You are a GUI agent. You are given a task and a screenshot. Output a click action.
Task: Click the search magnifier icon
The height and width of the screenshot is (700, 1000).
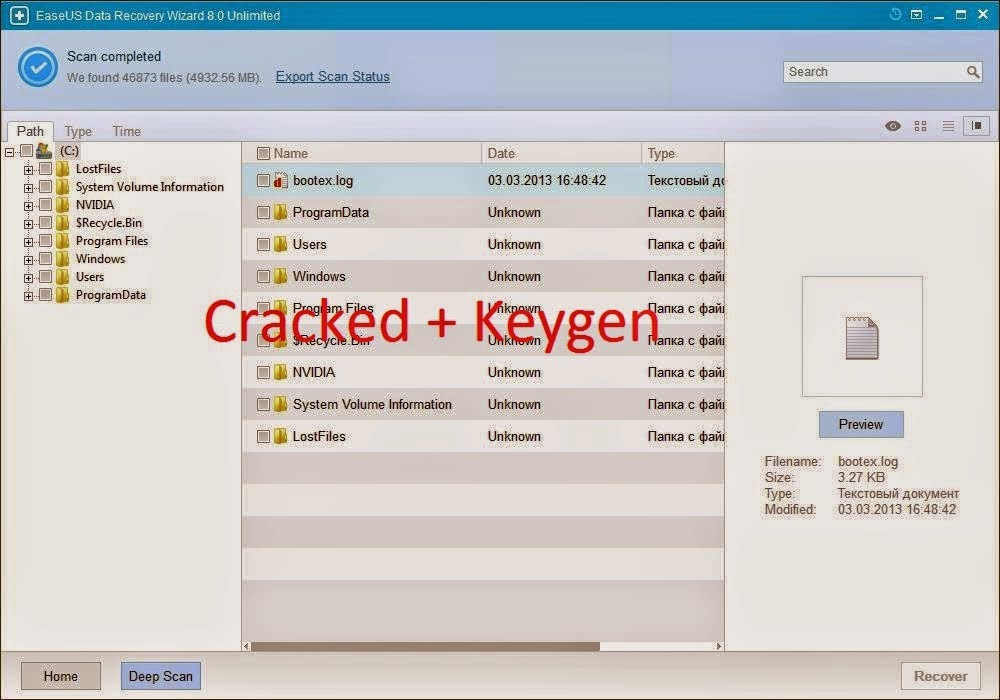point(973,72)
